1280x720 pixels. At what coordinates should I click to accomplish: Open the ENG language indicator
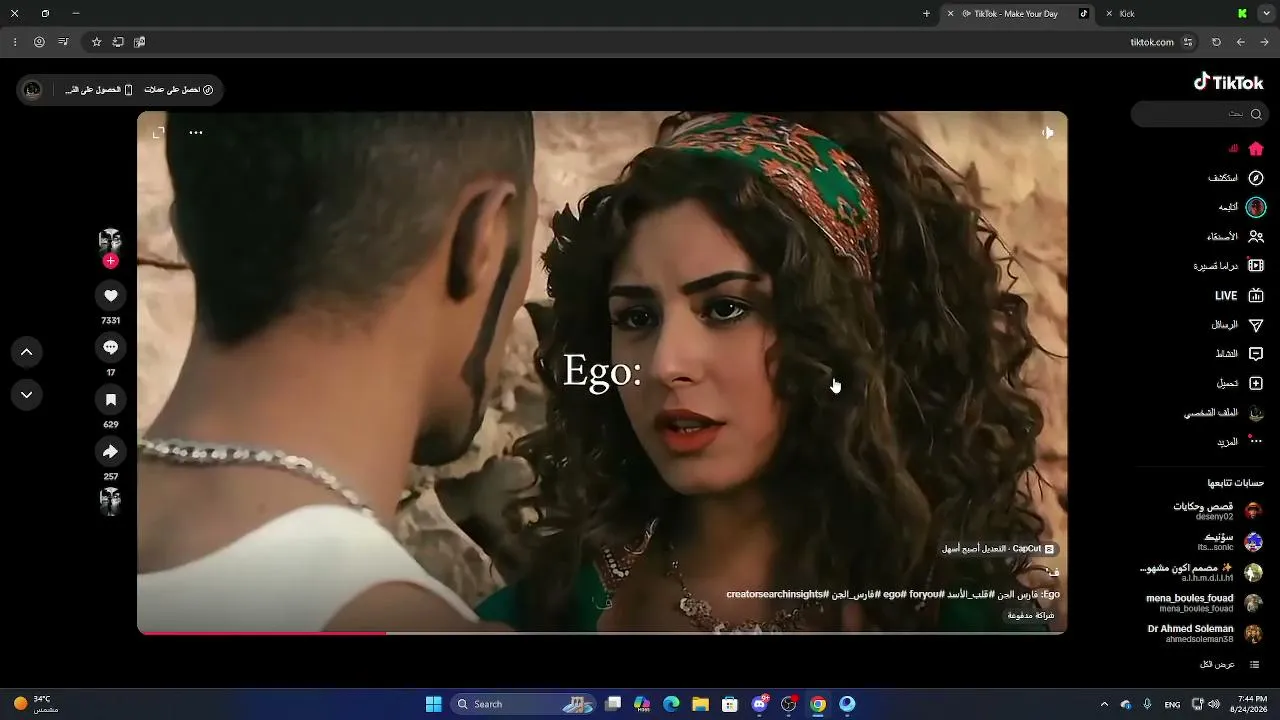(x=1172, y=705)
